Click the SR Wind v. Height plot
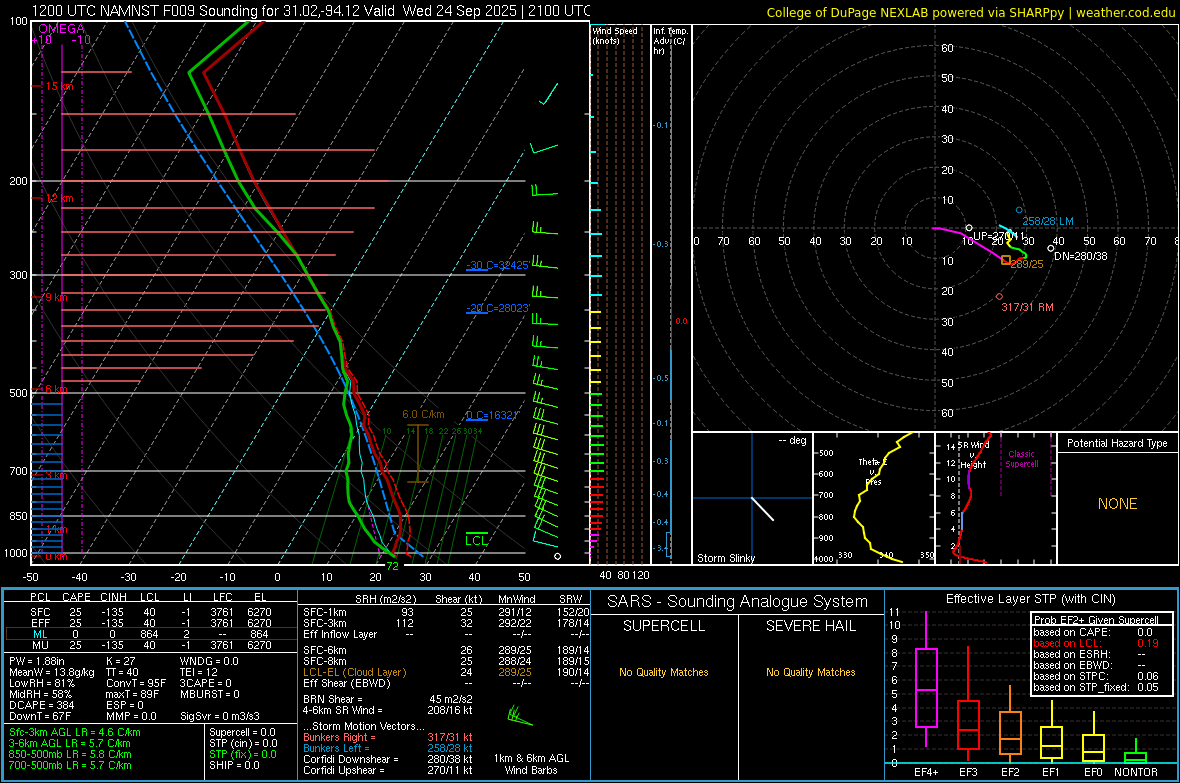The height and width of the screenshot is (783, 1180). pyautogui.click(x=995, y=498)
